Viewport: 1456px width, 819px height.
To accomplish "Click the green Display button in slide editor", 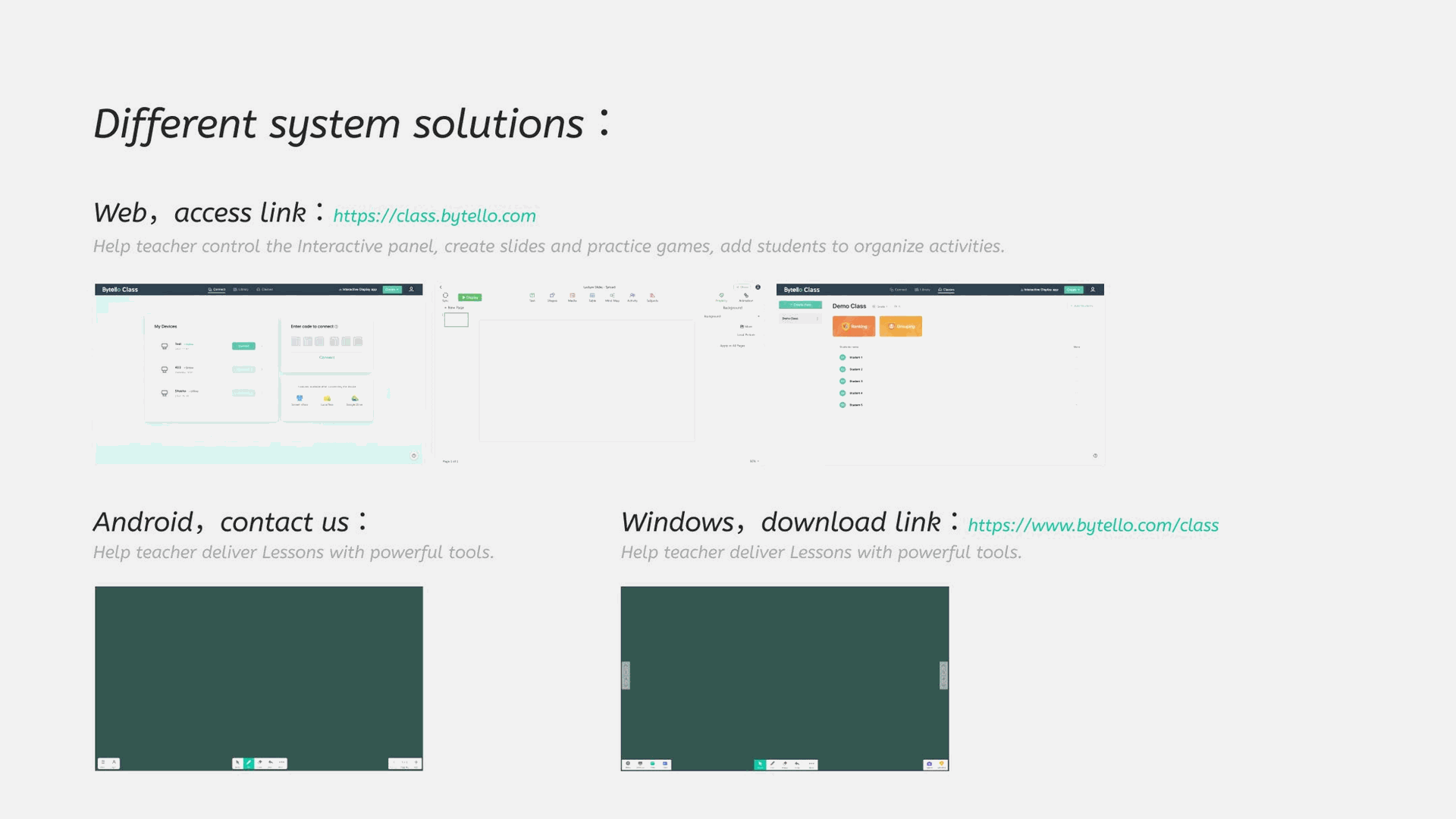I will click(469, 297).
